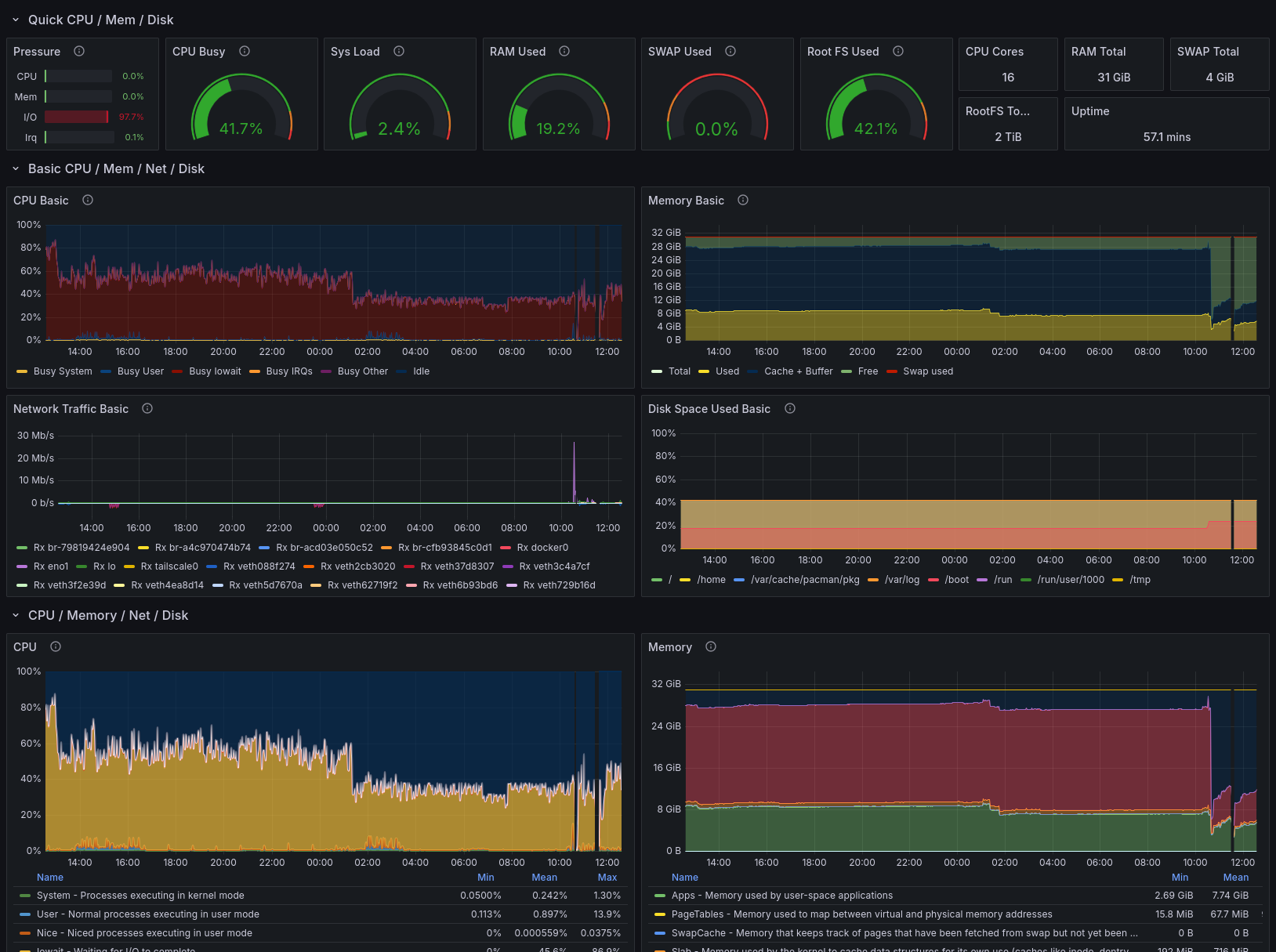
Task: Click the /home legend color swatch
Action: (x=684, y=580)
